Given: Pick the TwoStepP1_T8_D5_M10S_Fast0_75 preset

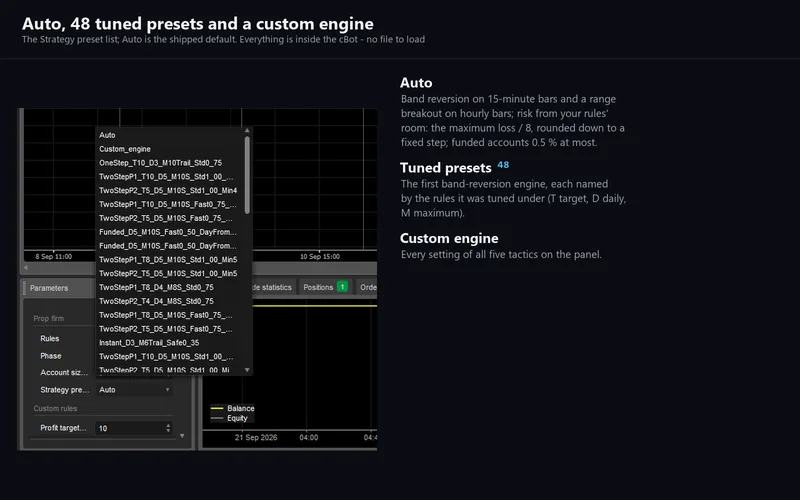Looking at the screenshot, I should pos(170,315).
